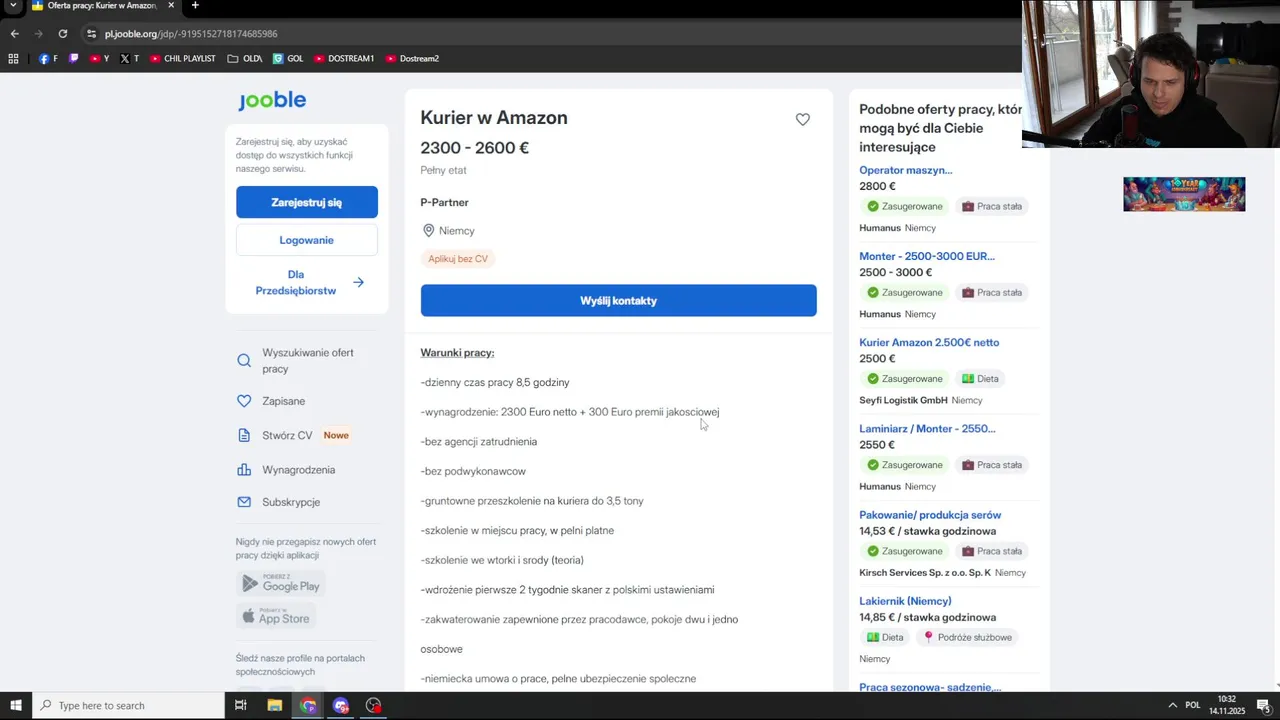Screen dimensions: 1280x720
Task: Open File Explorer from the taskbar
Action: (x=275, y=705)
